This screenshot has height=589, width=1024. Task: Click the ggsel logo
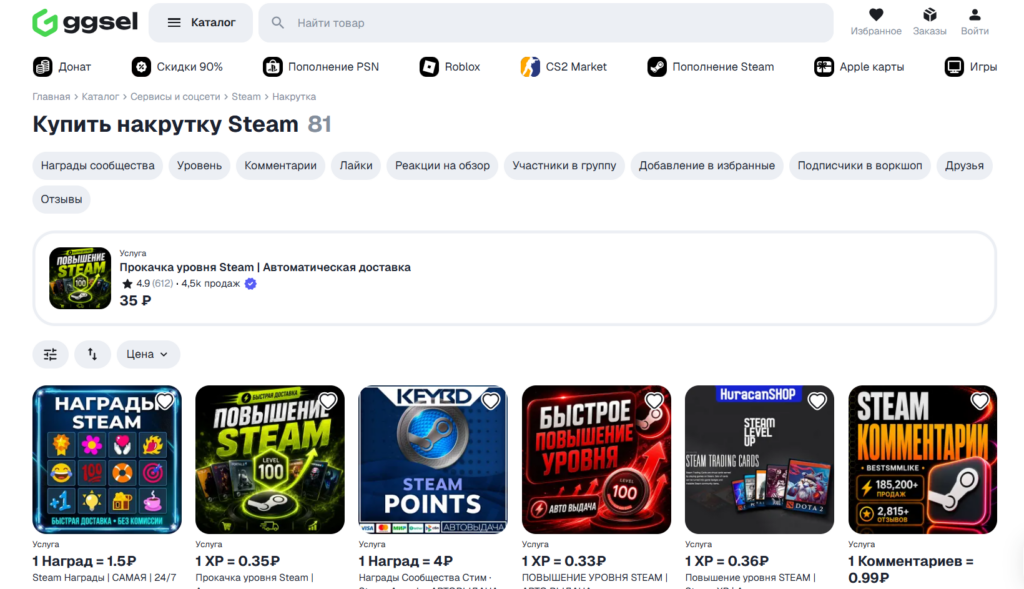[x=85, y=22]
